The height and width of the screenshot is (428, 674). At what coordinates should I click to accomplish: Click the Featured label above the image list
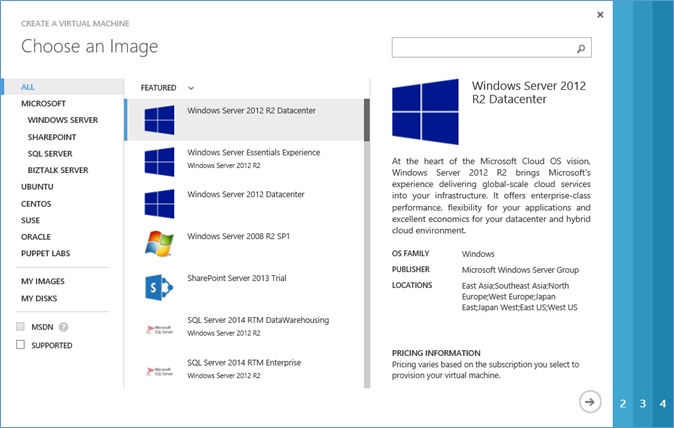158,88
